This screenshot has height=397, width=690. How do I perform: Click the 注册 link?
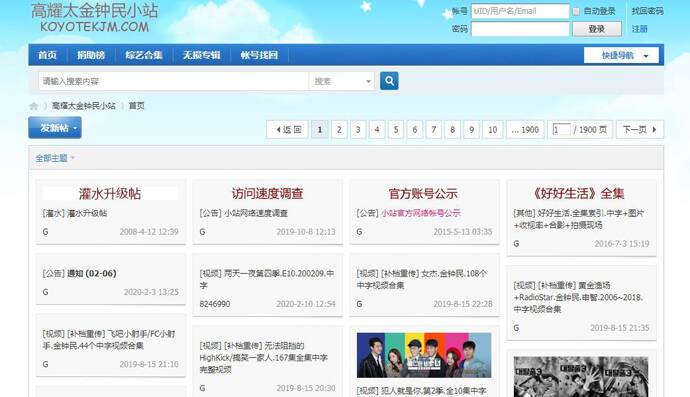pyautogui.click(x=639, y=29)
